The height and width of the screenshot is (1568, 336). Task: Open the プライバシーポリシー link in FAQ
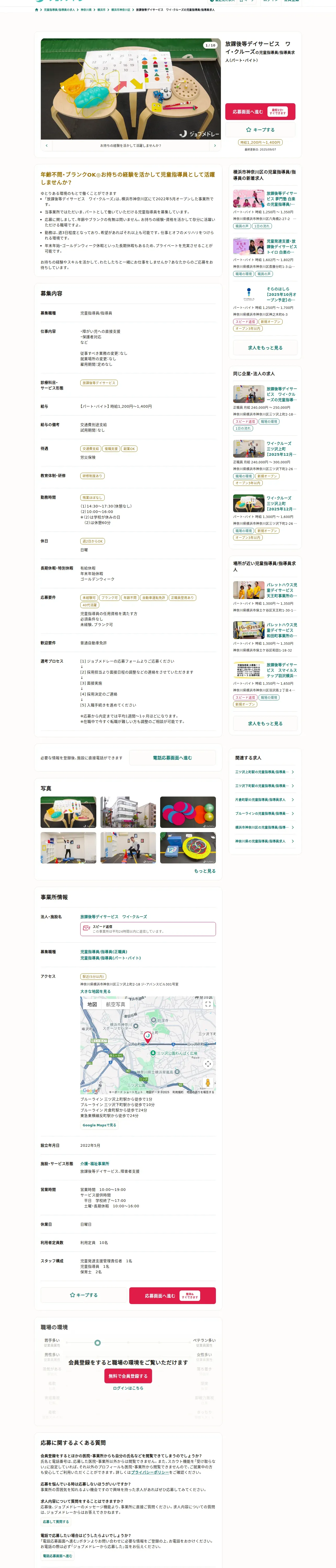150,1472
